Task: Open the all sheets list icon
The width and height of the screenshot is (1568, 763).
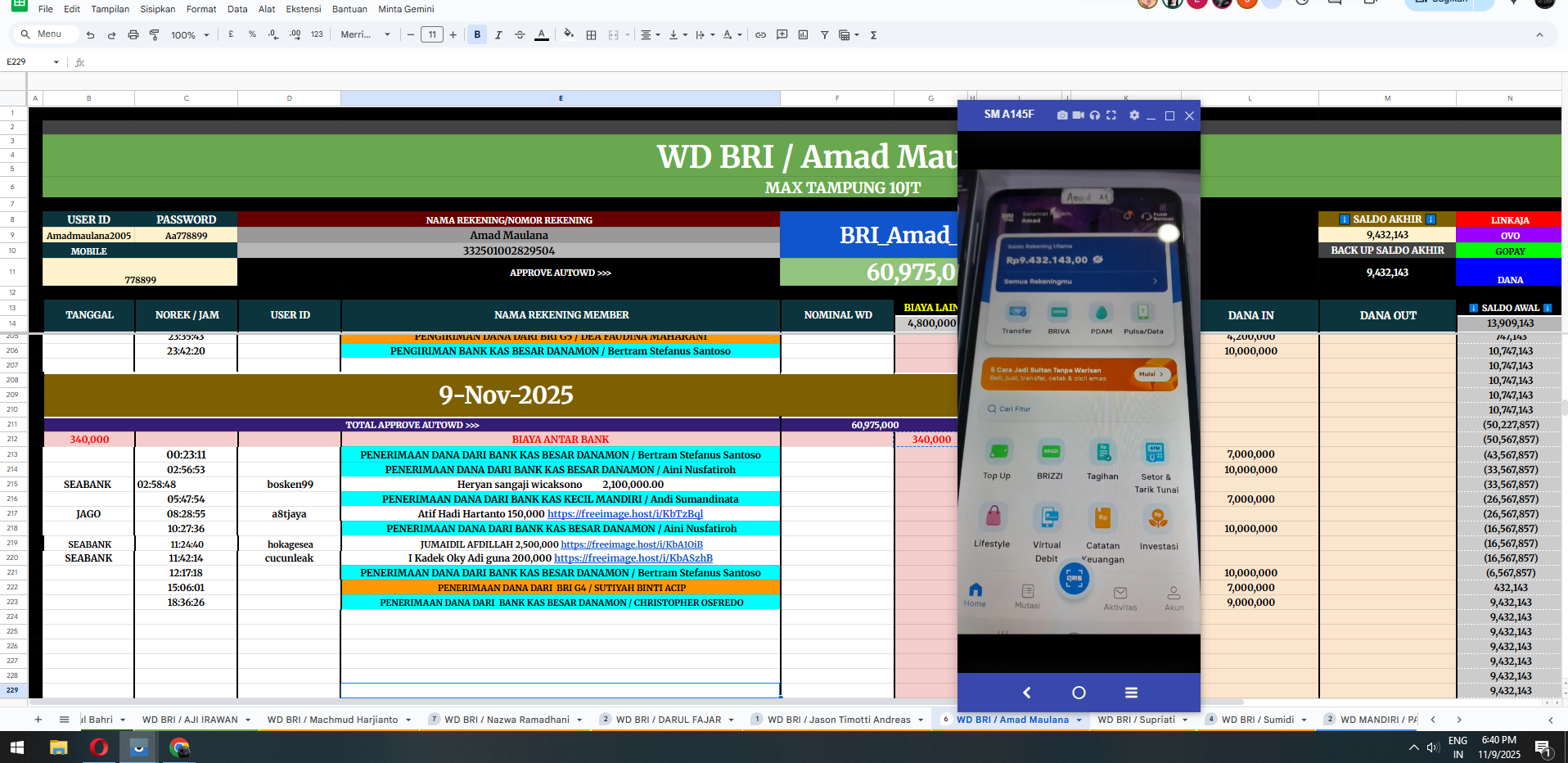Action: click(x=64, y=720)
